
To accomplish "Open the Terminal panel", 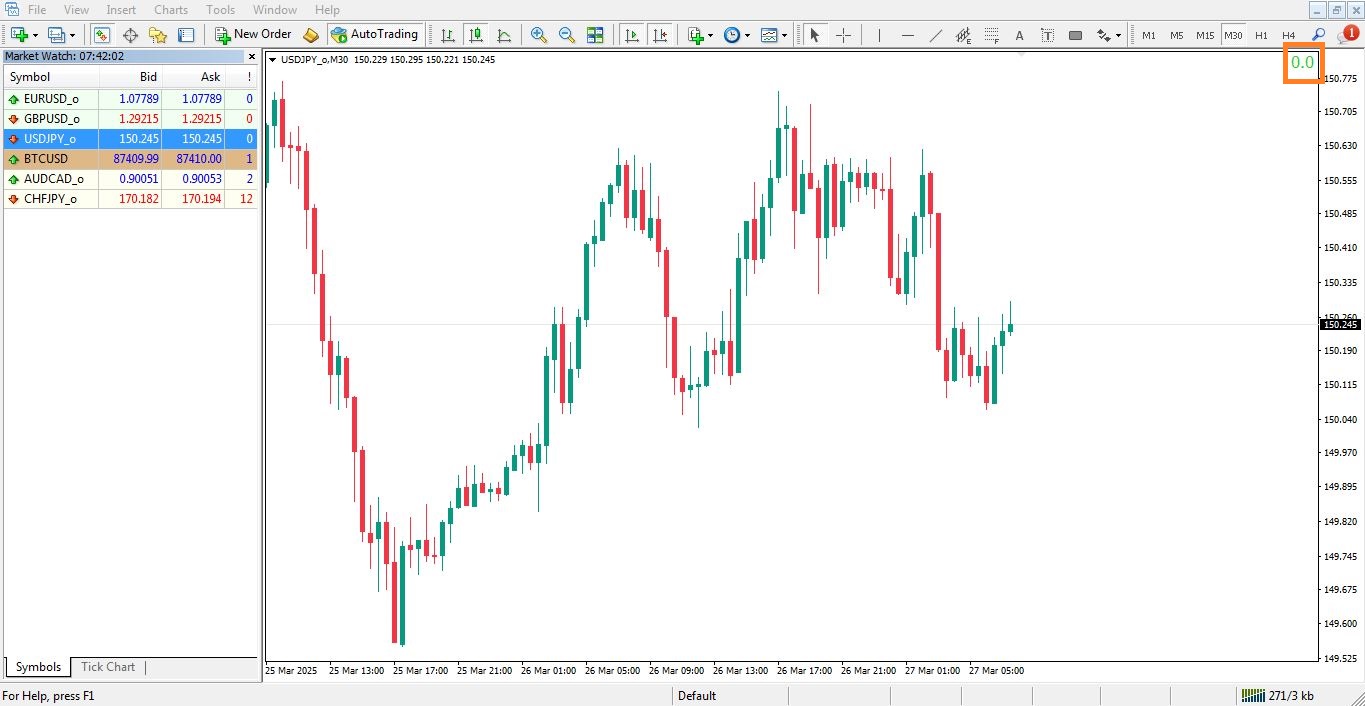I will (186, 35).
